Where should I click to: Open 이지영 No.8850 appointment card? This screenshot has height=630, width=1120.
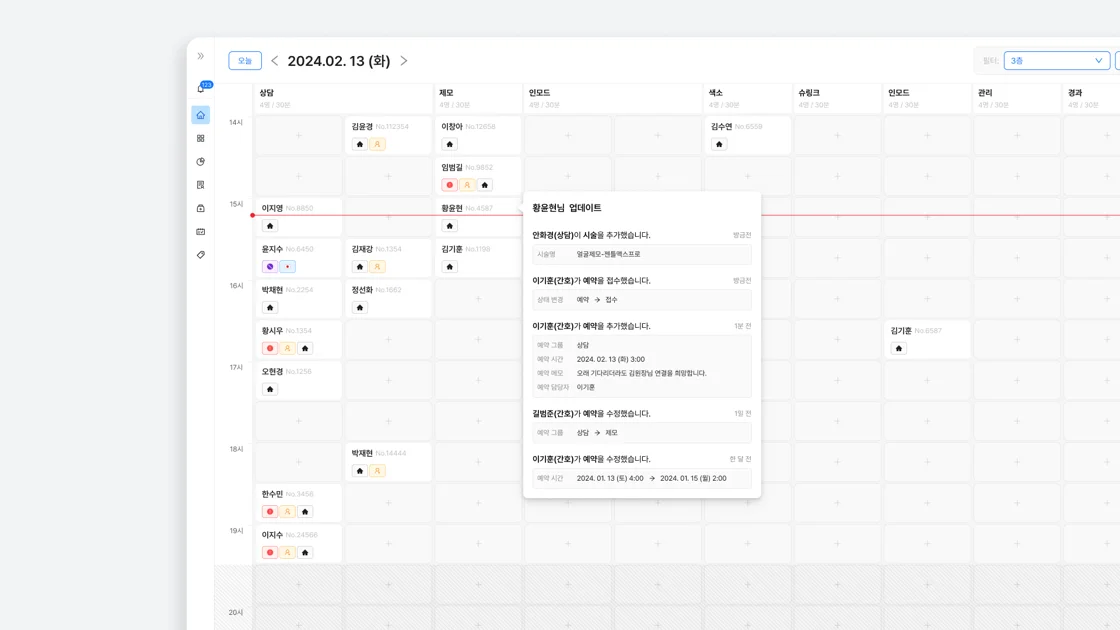(x=298, y=216)
